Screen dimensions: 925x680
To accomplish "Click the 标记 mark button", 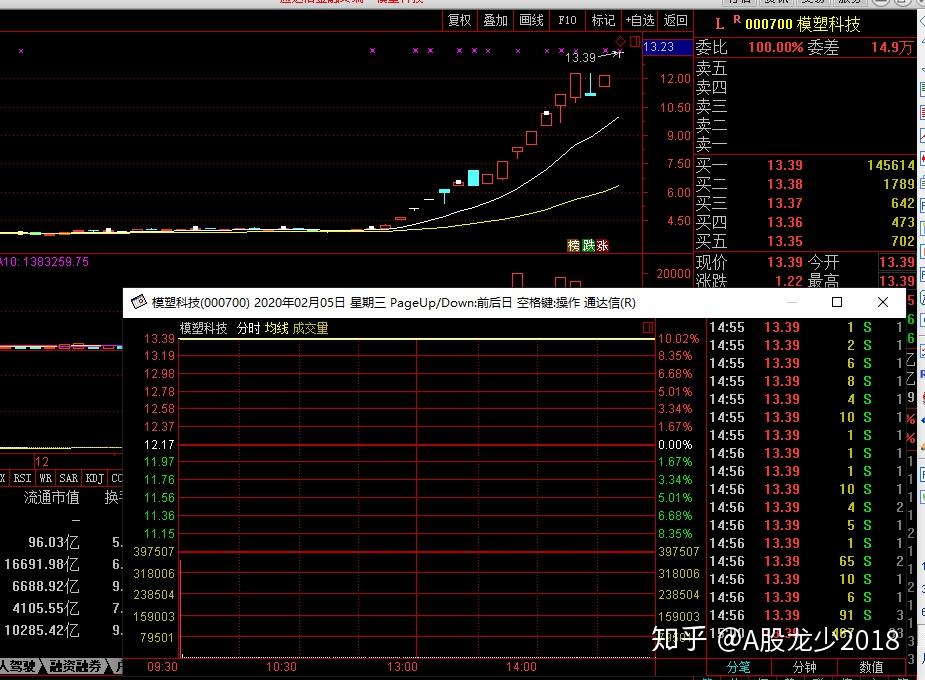I will pyautogui.click(x=603, y=21).
